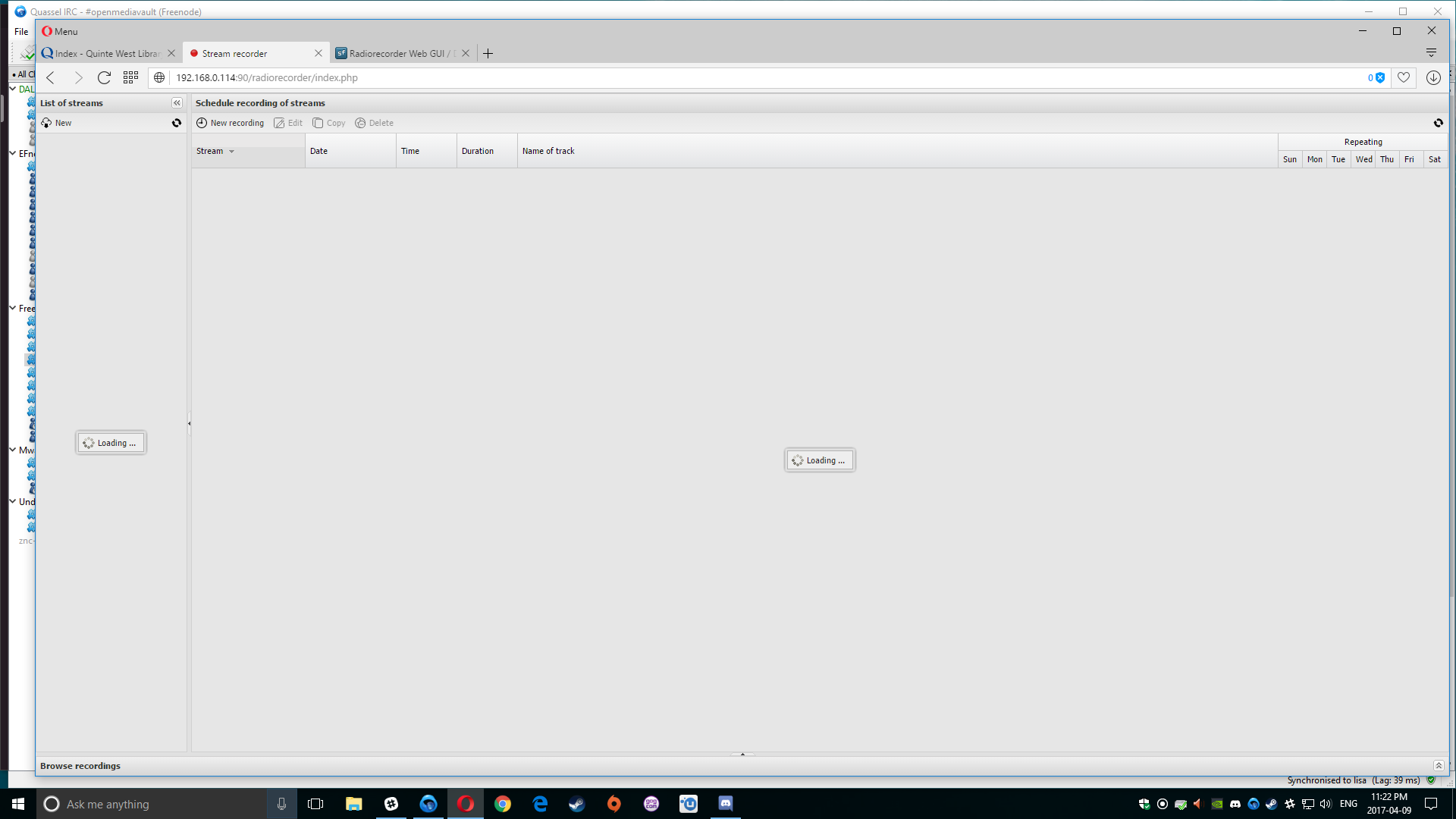1456x819 pixels.
Task: Open the Opera Menu
Action: tap(60, 31)
